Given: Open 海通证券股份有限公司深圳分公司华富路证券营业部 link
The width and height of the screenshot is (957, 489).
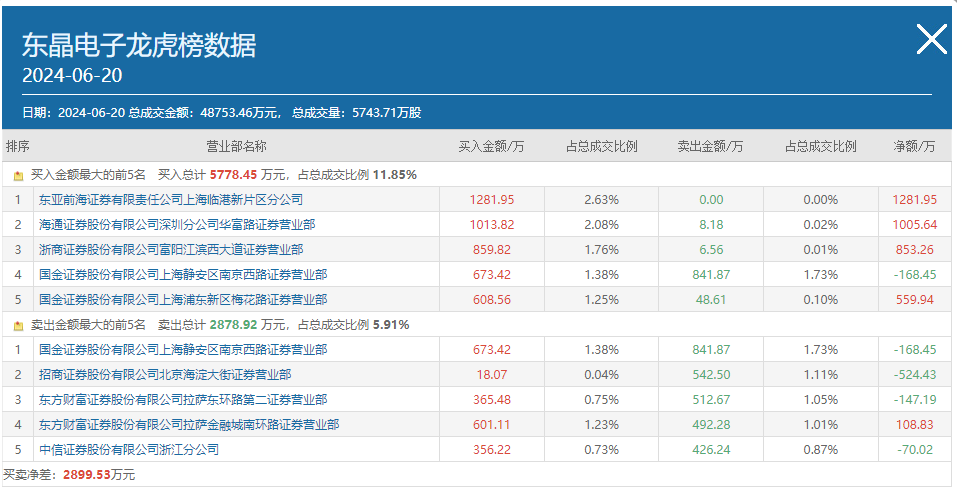Looking at the screenshot, I should point(177,225).
